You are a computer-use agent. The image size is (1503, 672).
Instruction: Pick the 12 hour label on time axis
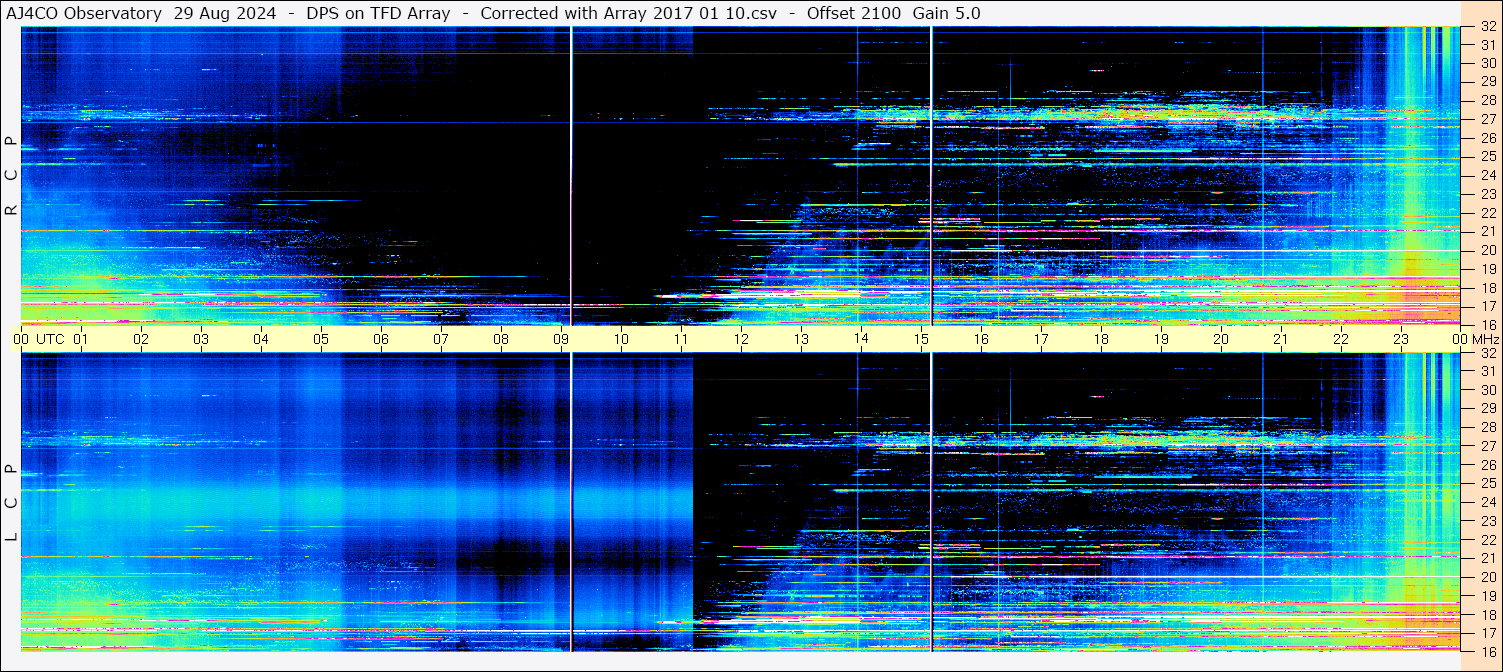click(x=741, y=339)
